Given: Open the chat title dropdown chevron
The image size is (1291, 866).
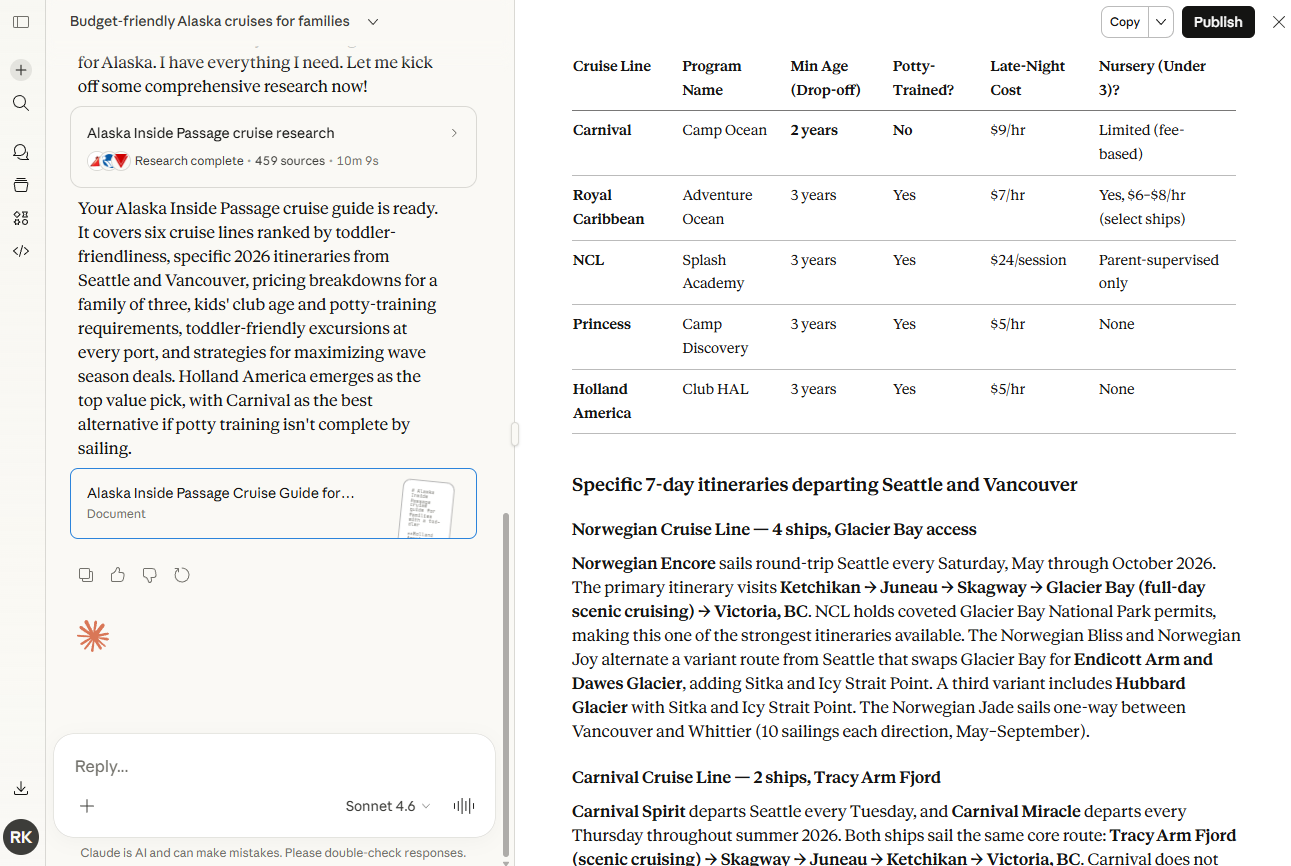Looking at the screenshot, I should (x=373, y=21).
